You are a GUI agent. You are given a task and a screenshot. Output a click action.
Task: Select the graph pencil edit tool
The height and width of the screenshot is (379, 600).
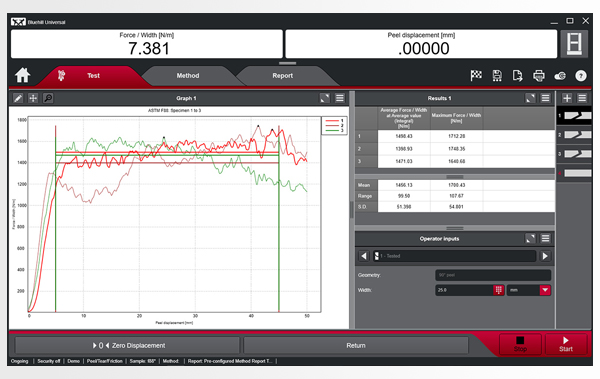pyautogui.click(x=18, y=98)
